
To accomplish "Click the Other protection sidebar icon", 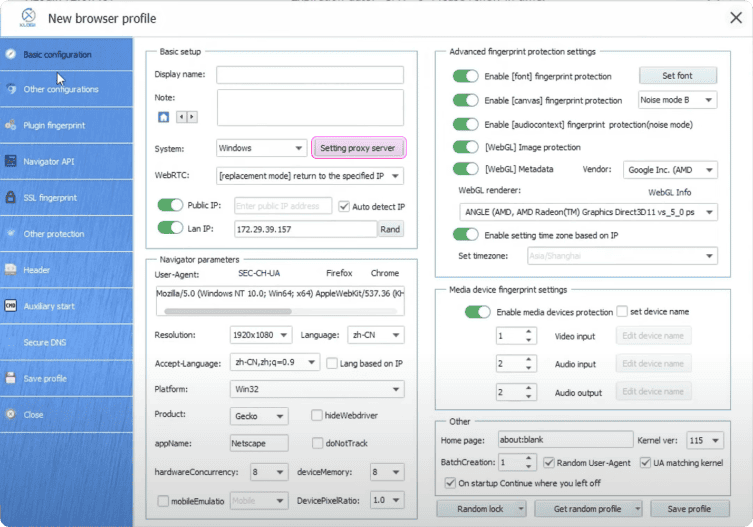I will coord(11,233).
